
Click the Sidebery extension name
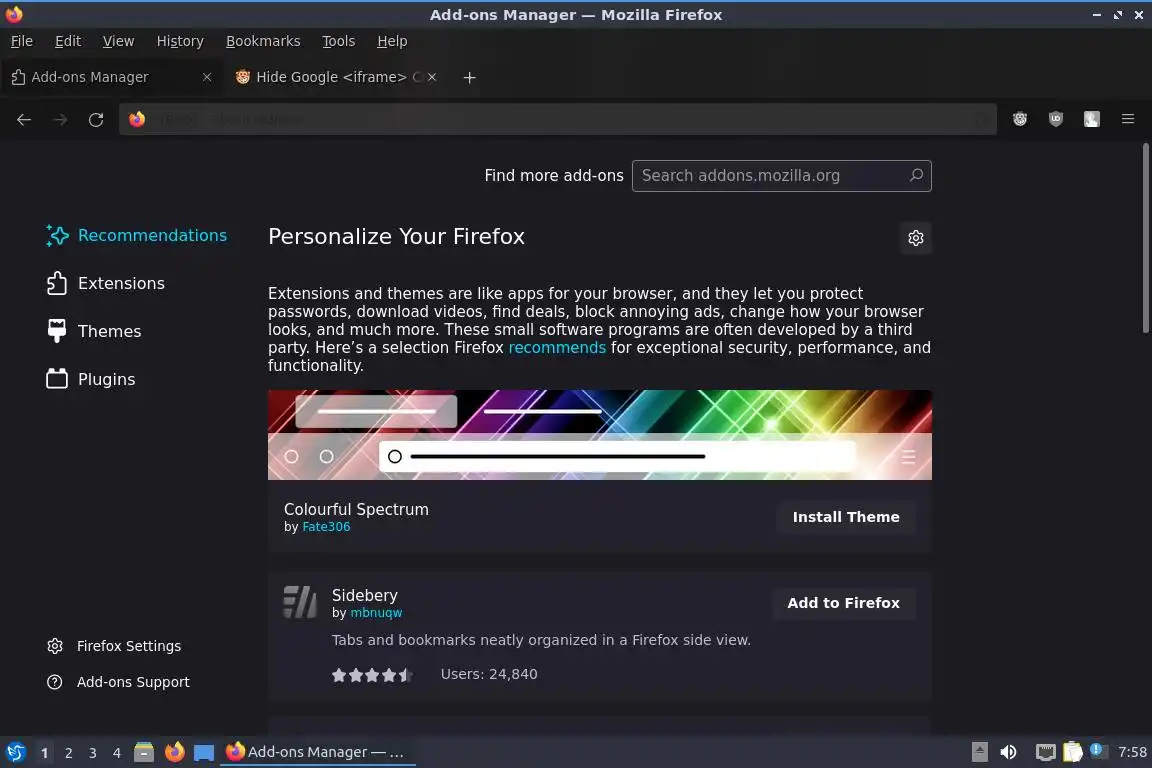(364, 595)
